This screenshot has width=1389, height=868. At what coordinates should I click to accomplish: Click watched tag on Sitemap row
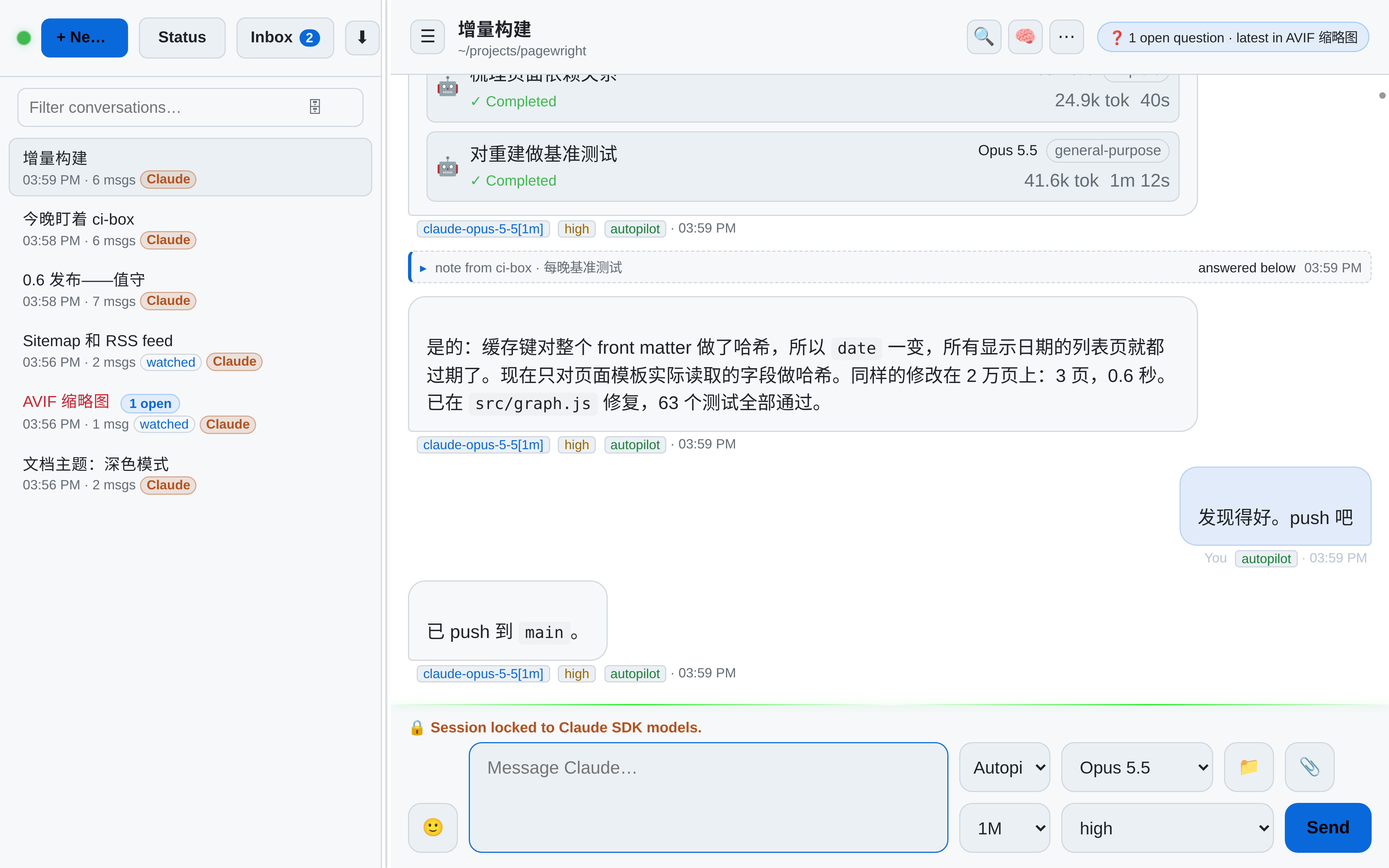point(170,362)
